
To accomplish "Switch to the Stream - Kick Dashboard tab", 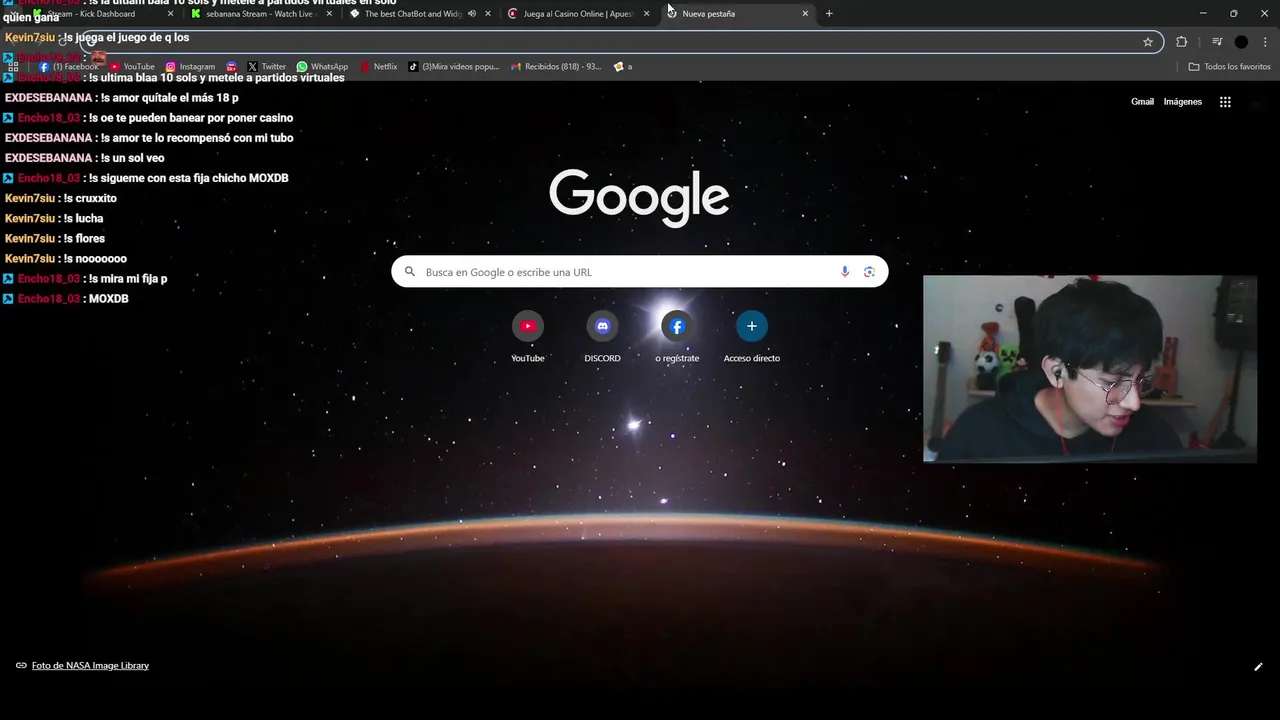I will (90, 14).
